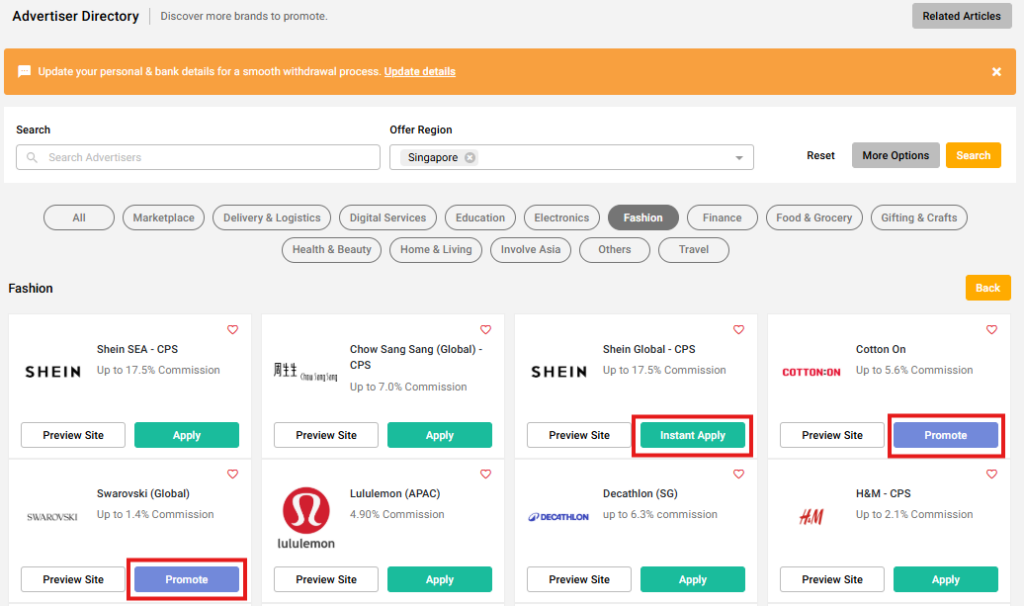
Task: Favorite Cotton On using heart icon
Action: pos(992,330)
